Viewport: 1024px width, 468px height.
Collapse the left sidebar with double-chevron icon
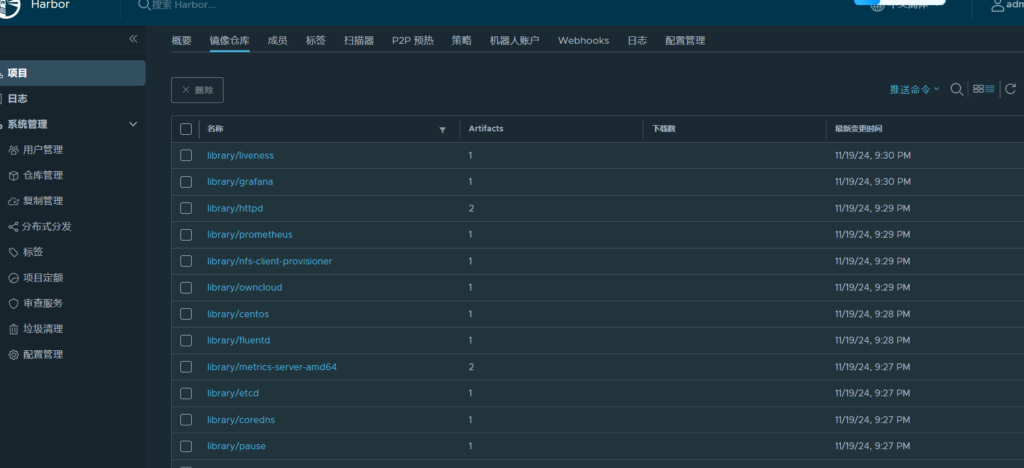133,39
